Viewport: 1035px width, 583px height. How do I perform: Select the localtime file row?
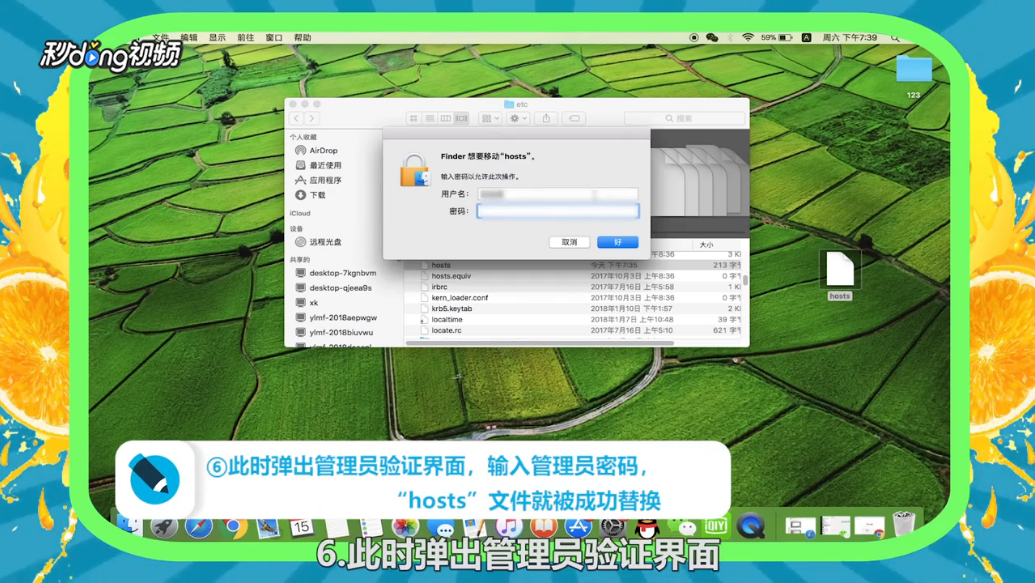[x=576, y=320]
